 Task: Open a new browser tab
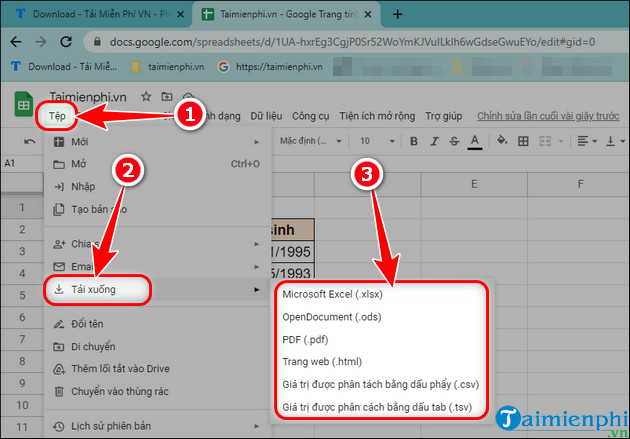click(397, 14)
